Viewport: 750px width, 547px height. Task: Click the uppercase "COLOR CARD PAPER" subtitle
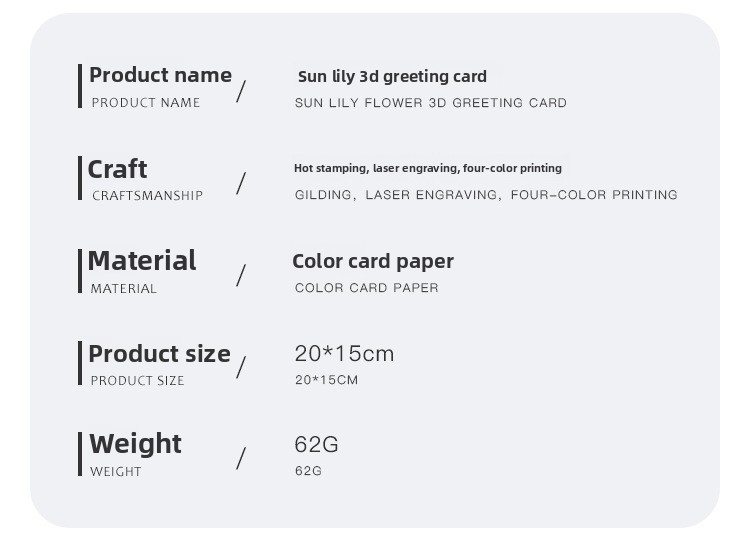coord(366,288)
